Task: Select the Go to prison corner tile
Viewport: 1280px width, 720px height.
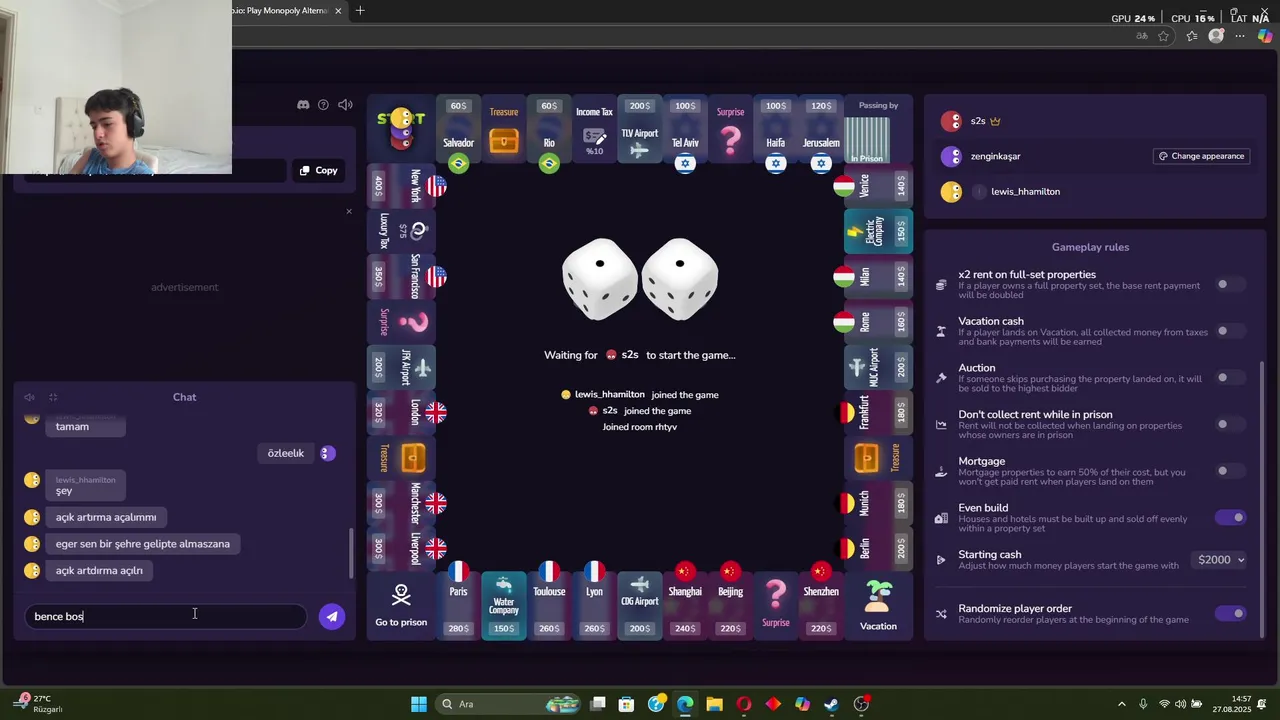Action: [401, 606]
